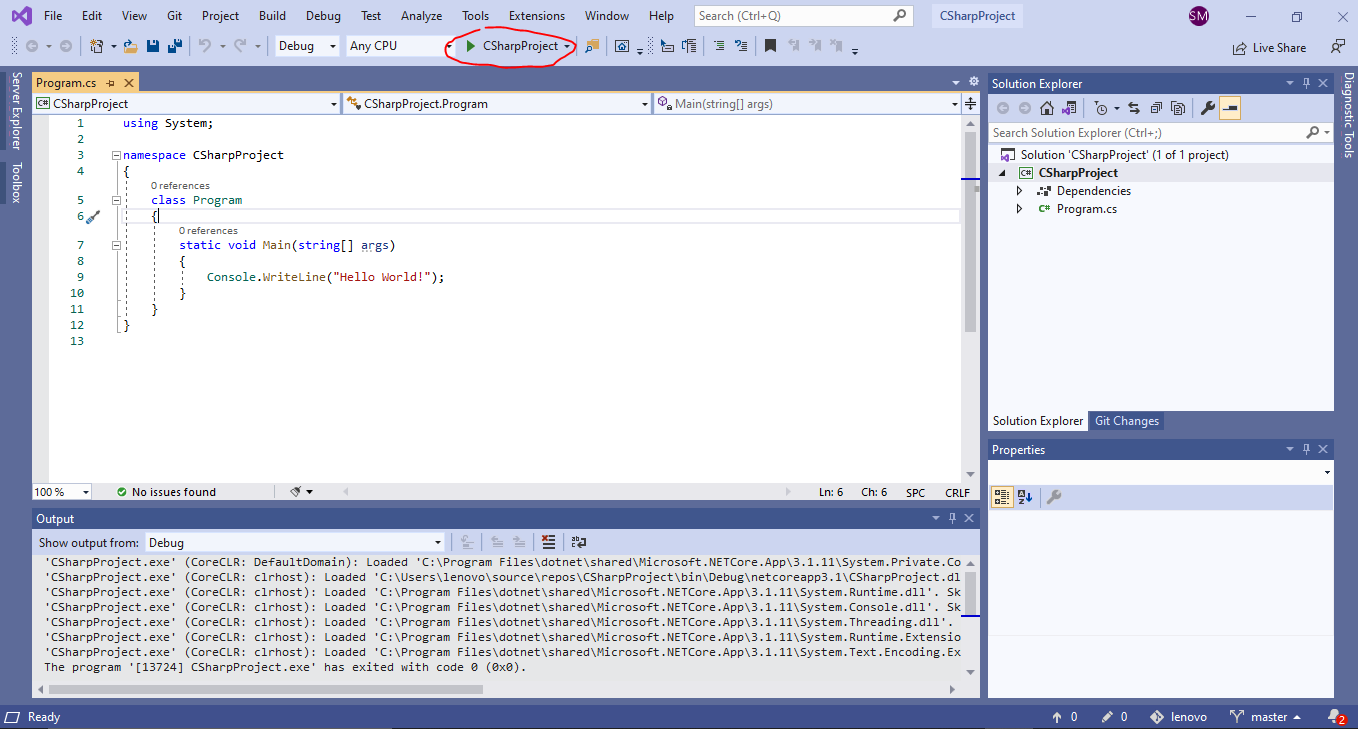Toggle a bookmark with the bookmark icon
The height and width of the screenshot is (729, 1358).
point(770,46)
